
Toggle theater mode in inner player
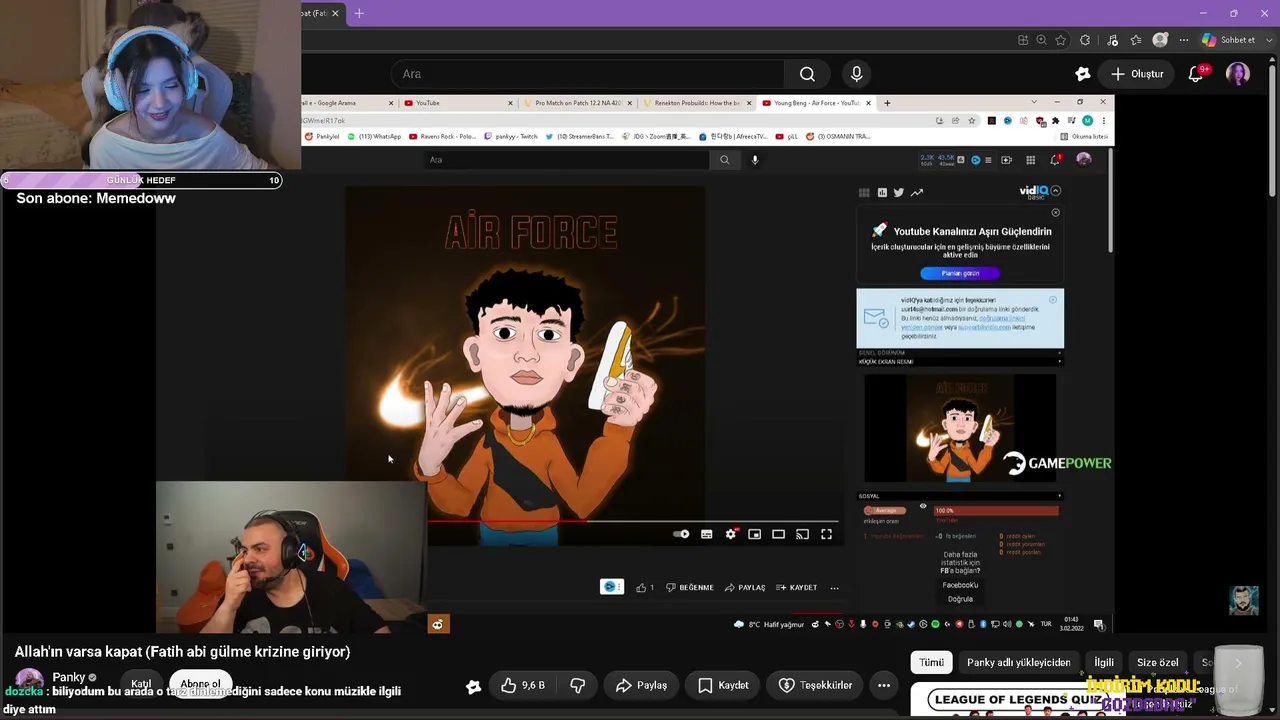point(779,534)
